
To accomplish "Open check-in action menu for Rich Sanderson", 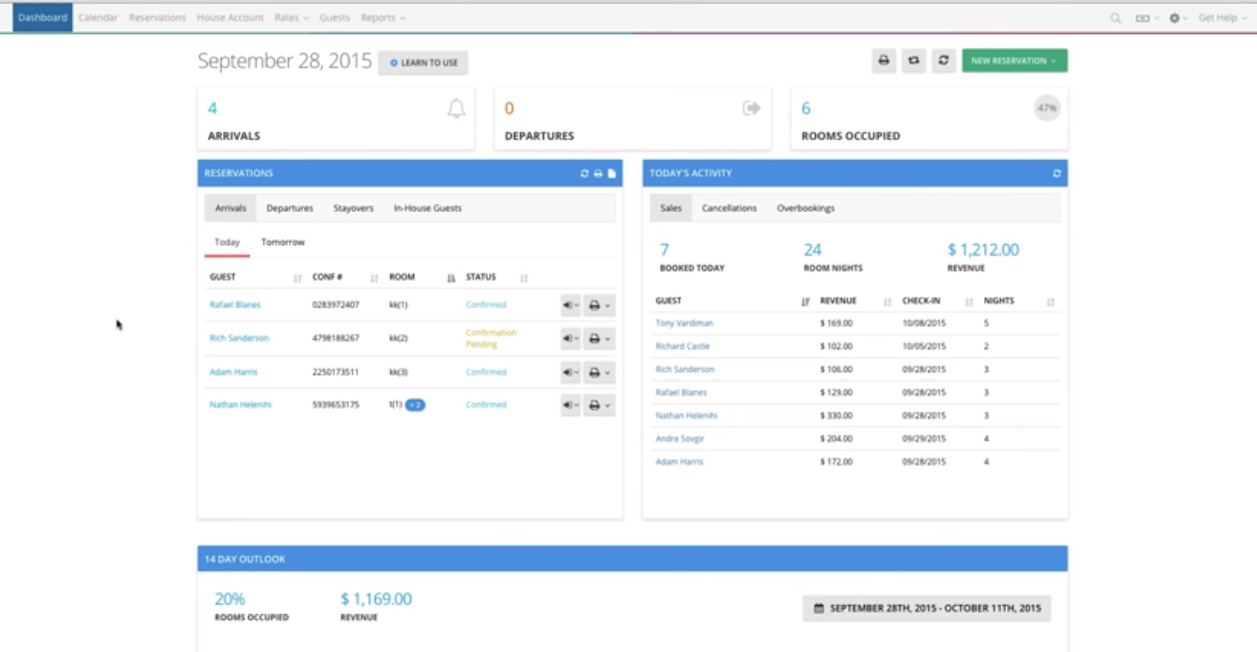I will coord(570,339).
